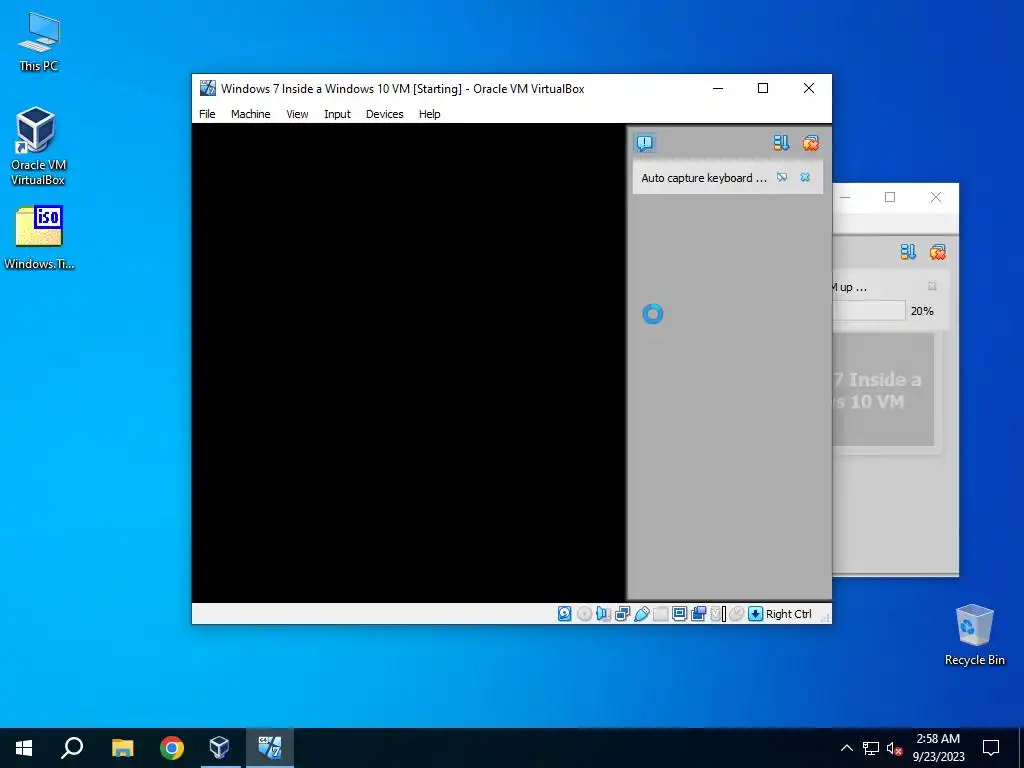1024x768 pixels.
Task: Click the keyboard capture arrow indicator
Action: (x=755, y=613)
